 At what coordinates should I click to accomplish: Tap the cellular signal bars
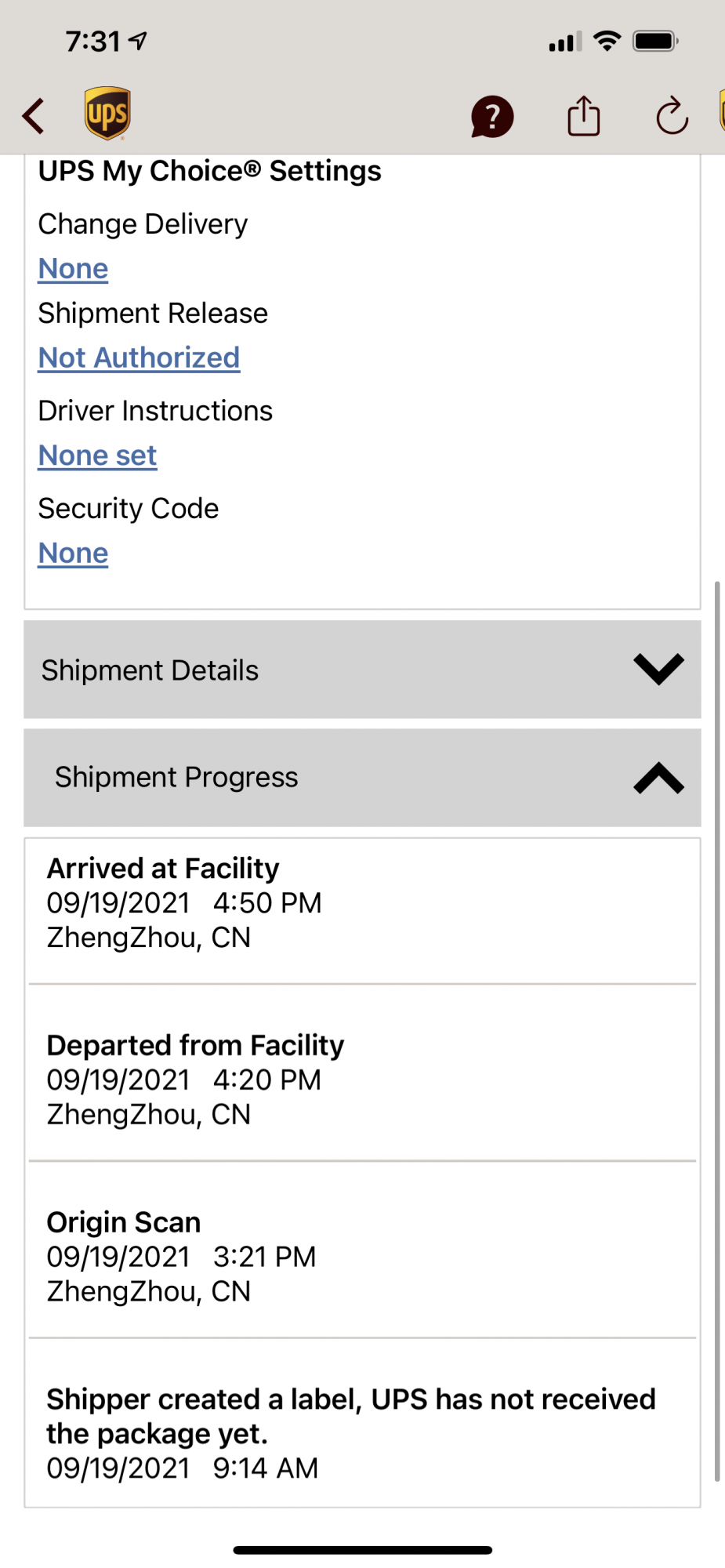coord(565,42)
